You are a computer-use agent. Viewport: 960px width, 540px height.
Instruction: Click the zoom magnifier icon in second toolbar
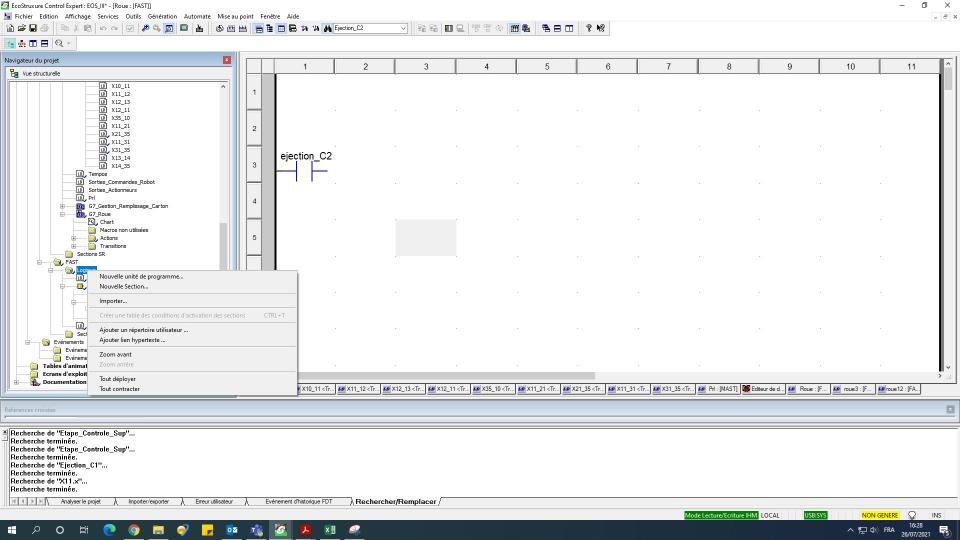[x=59, y=43]
